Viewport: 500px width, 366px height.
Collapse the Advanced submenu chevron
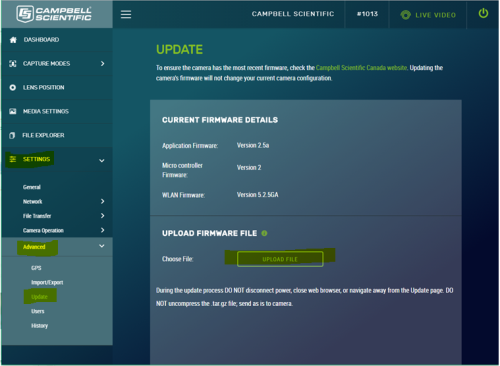point(102,246)
